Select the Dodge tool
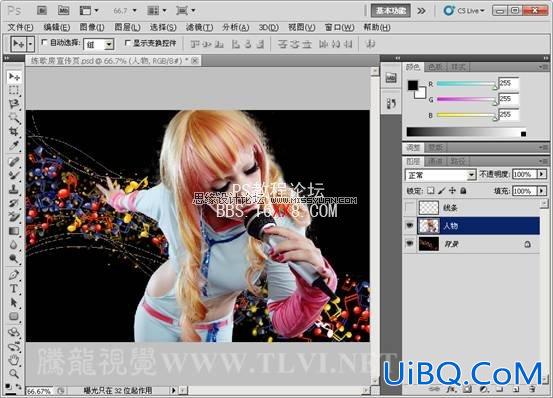 coord(14,259)
